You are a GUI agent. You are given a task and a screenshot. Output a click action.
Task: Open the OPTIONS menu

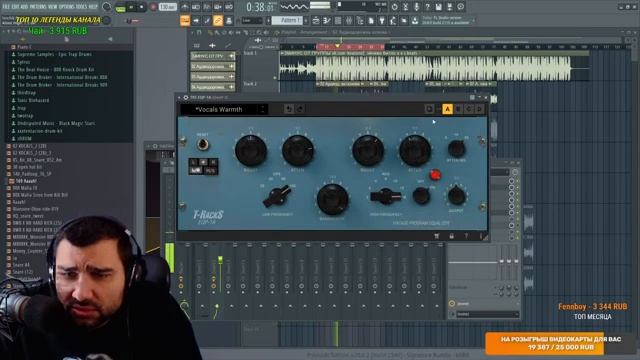pos(67,7)
